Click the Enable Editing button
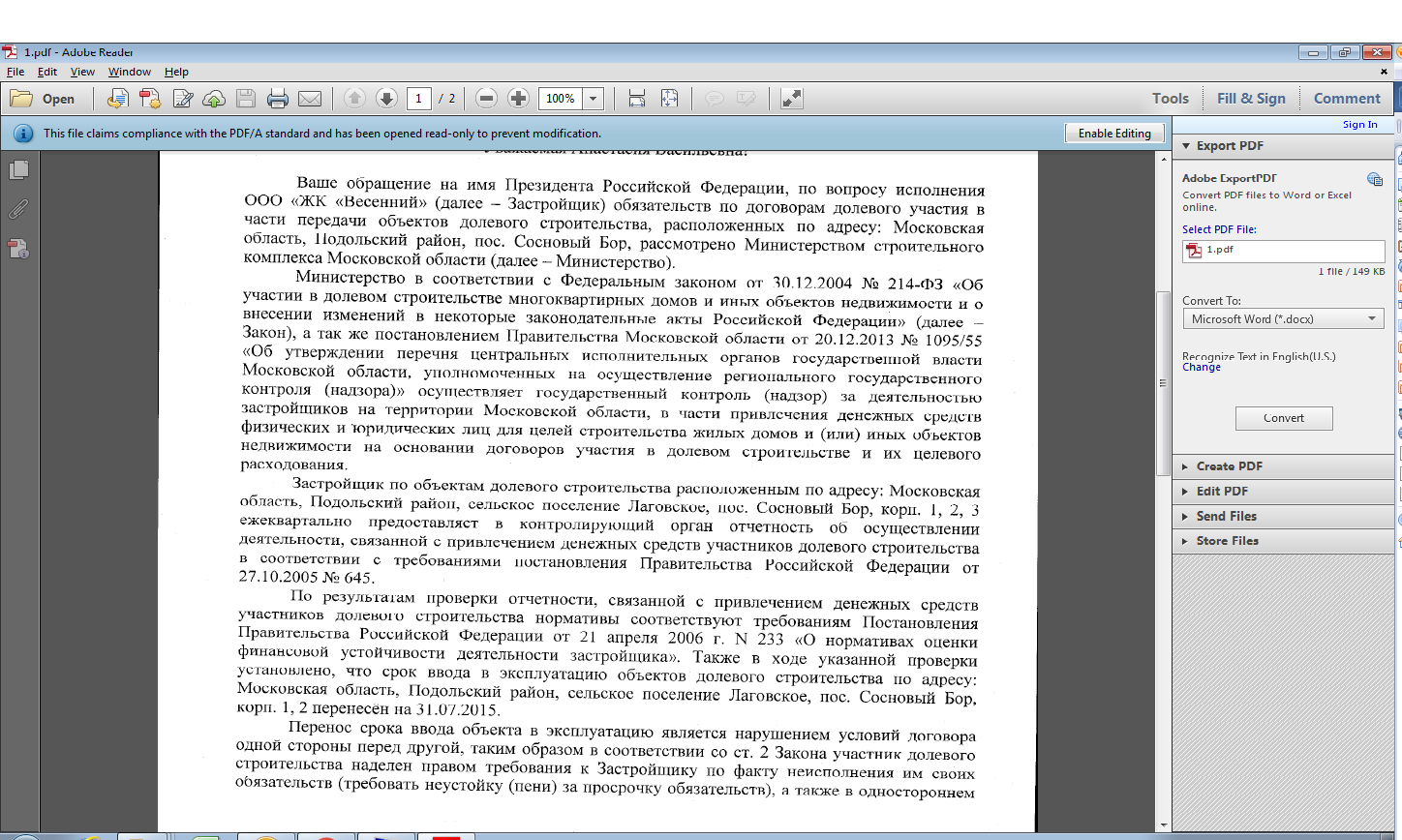The width and height of the screenshot is (1402, 840). pyautogui.click(x=1114, y=134)
